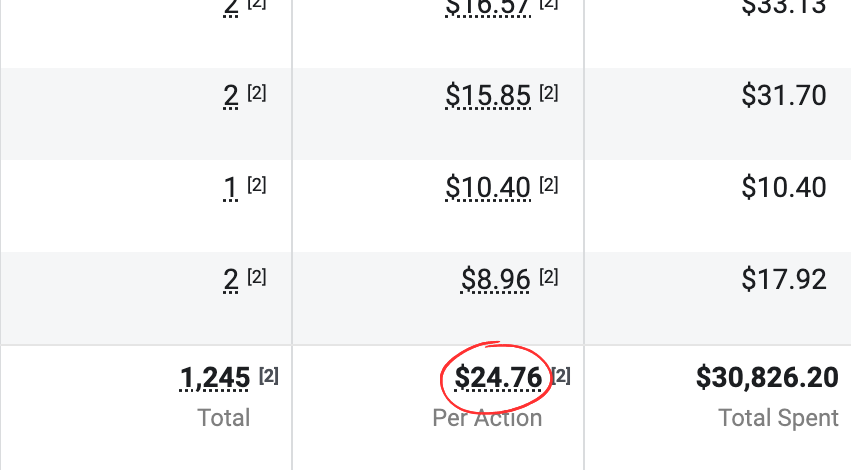
Task: Select the $31.70 total spent cell
Action: point(784,96)
